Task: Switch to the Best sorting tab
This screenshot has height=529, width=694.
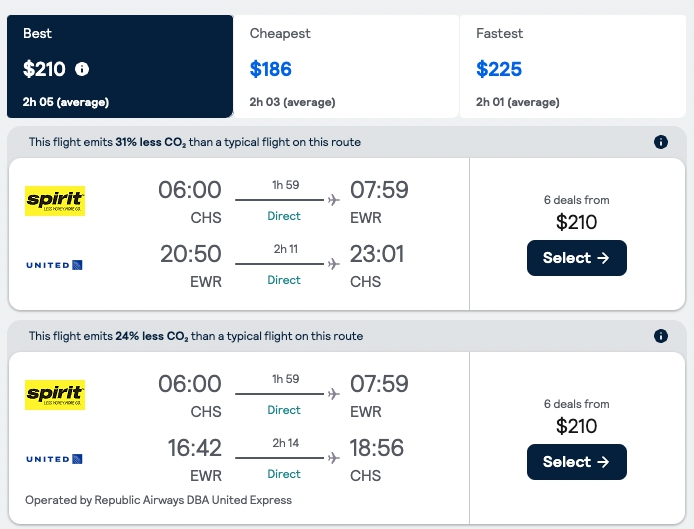Action: 119,66
